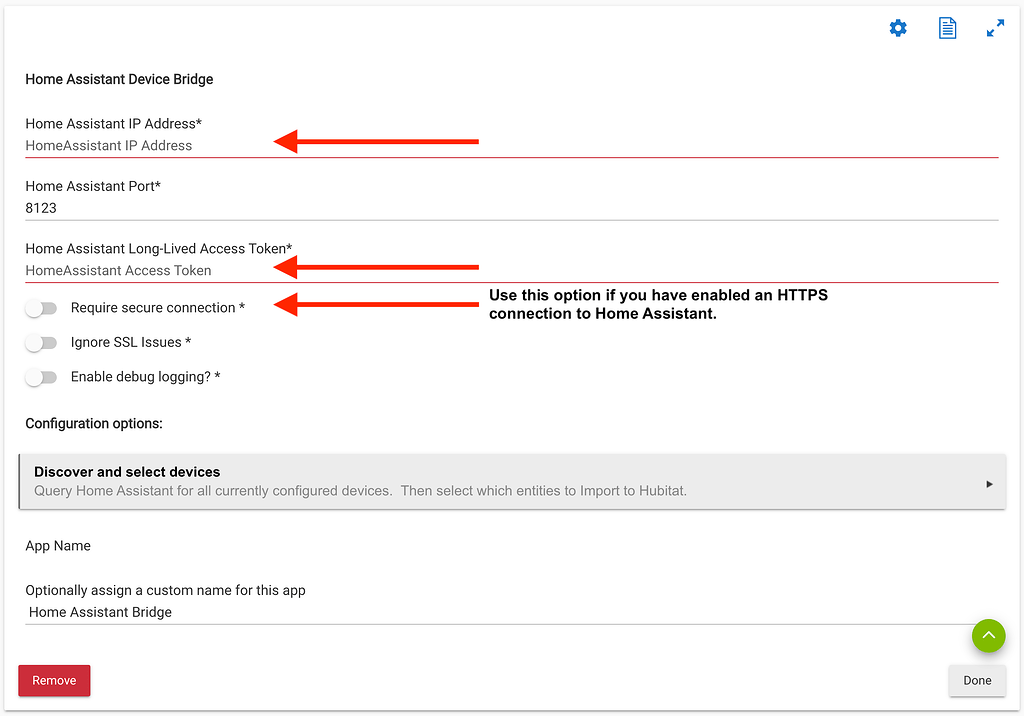Image resolution: width=1024 pixels, height=716 pixels.
Task: Focus the Home Assistant IP Address field
Action: point(511,146)
